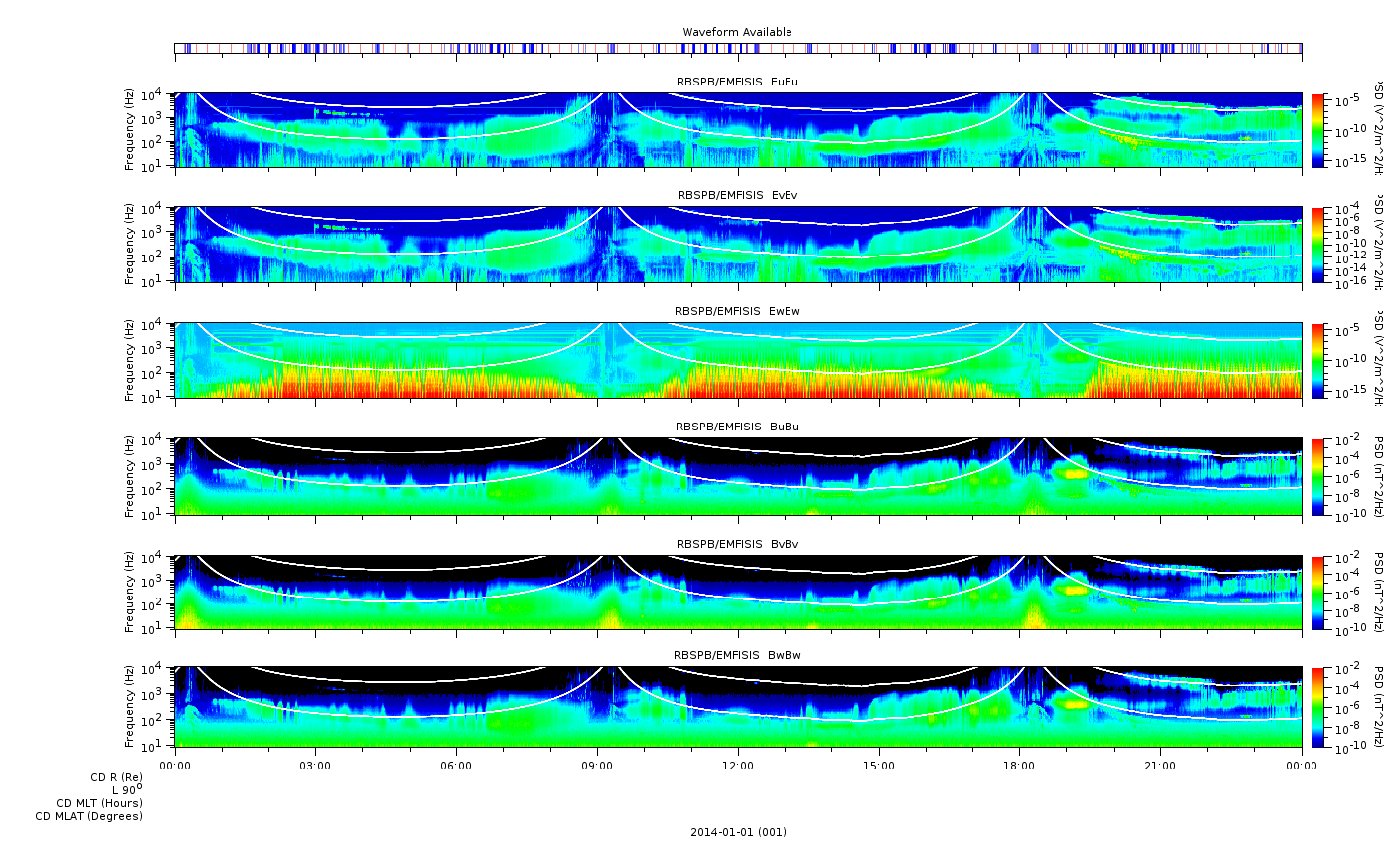Click the 12:00 time axis label
This screenshot has height=854, width=1400.
737,766
